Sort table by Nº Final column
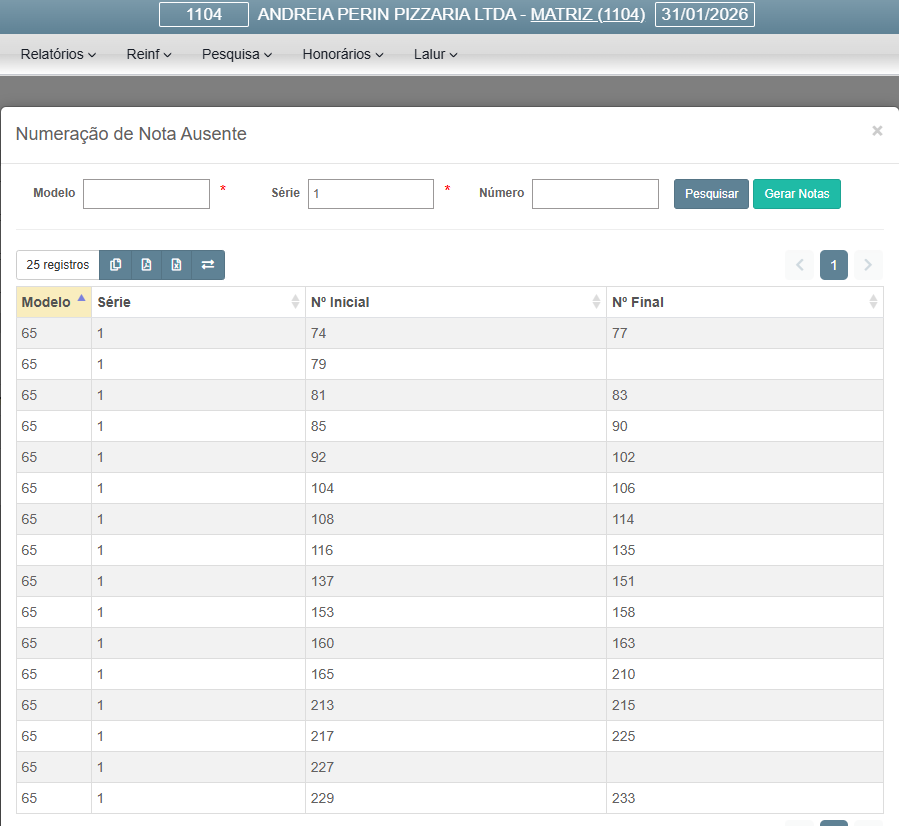 coord(873,302)
